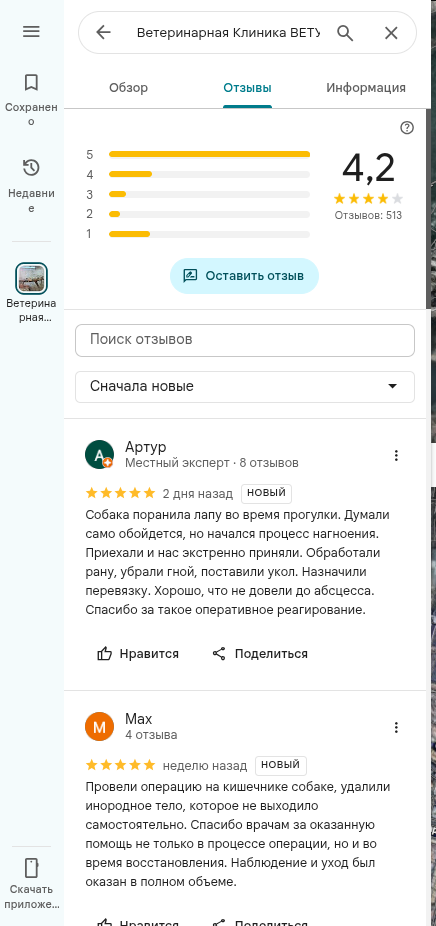Open the Сначала новые sort dropdown

(x=245, y=387)
